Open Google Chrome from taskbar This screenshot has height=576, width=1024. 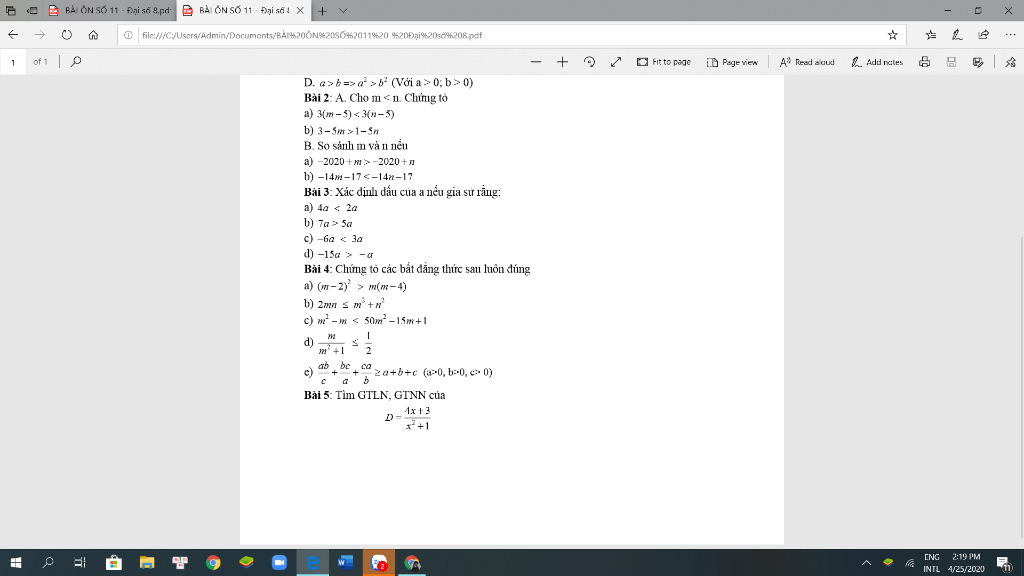pos(213,562)
